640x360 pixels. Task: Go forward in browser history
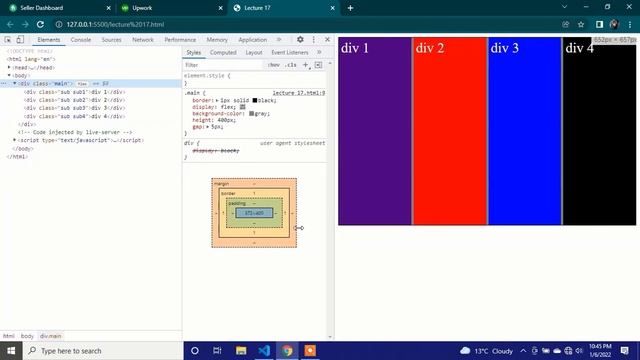(x=25, y=24)
